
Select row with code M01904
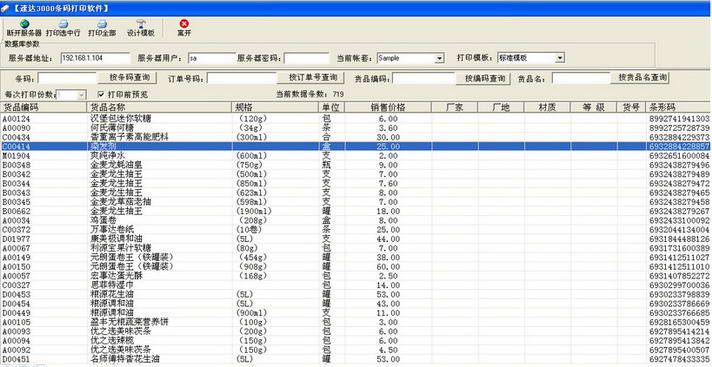pos(17,156)
